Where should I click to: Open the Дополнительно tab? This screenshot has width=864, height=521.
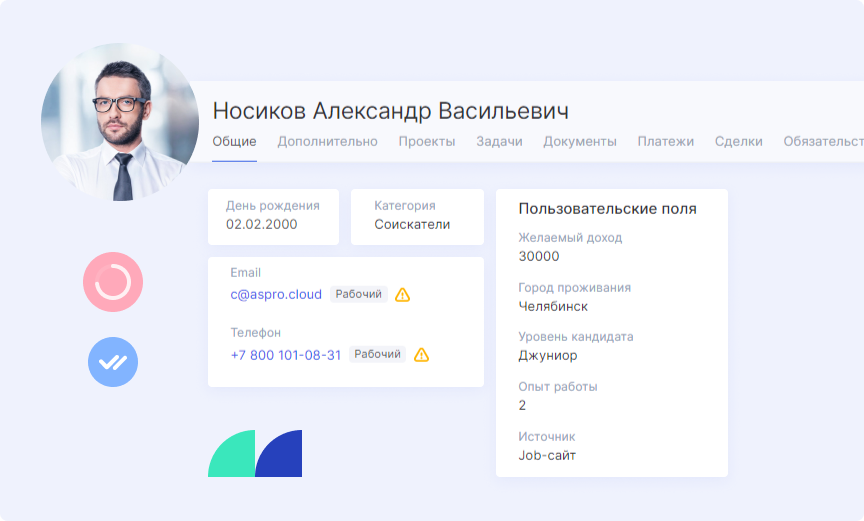(x=327, y=142)
